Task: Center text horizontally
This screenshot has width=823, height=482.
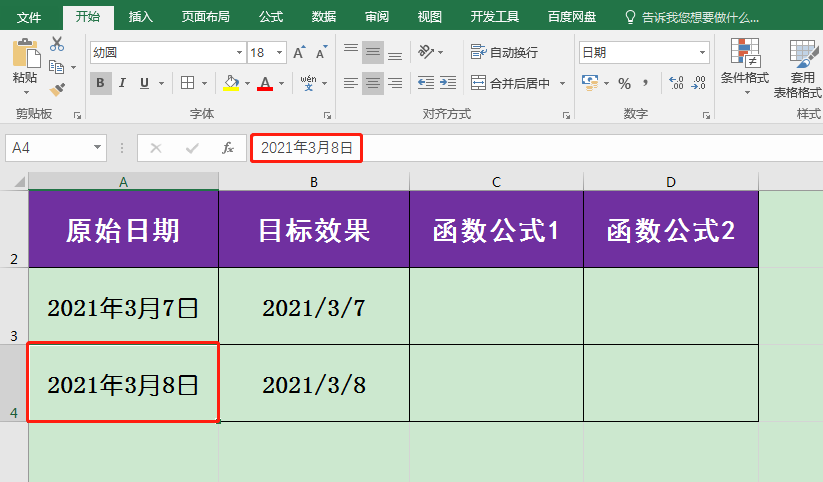Action: pos(373,83)
